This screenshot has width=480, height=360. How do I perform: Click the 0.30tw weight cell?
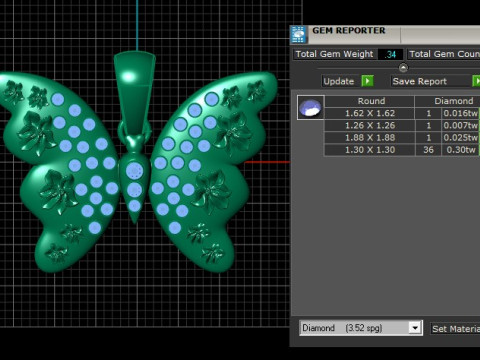460,150
